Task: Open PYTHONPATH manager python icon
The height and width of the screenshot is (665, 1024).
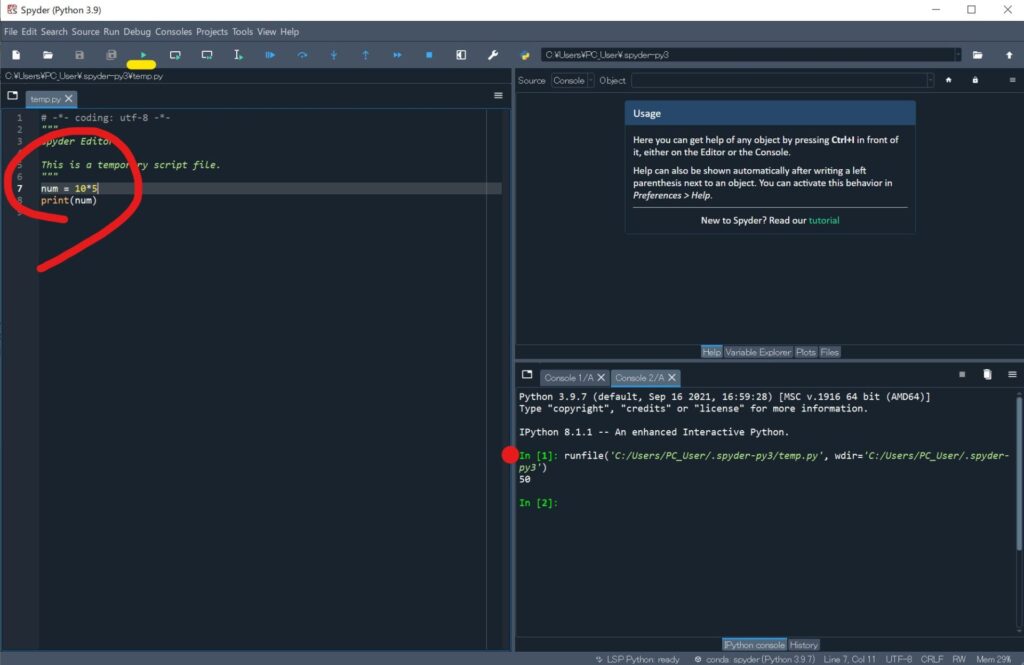Action: (525, 55)
